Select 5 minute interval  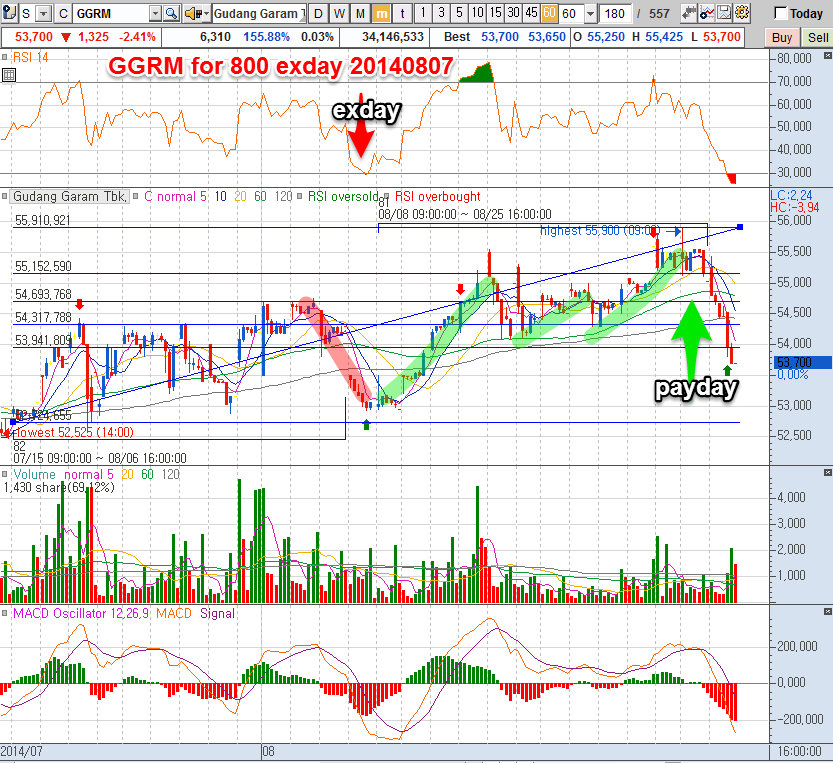[459, 13]
